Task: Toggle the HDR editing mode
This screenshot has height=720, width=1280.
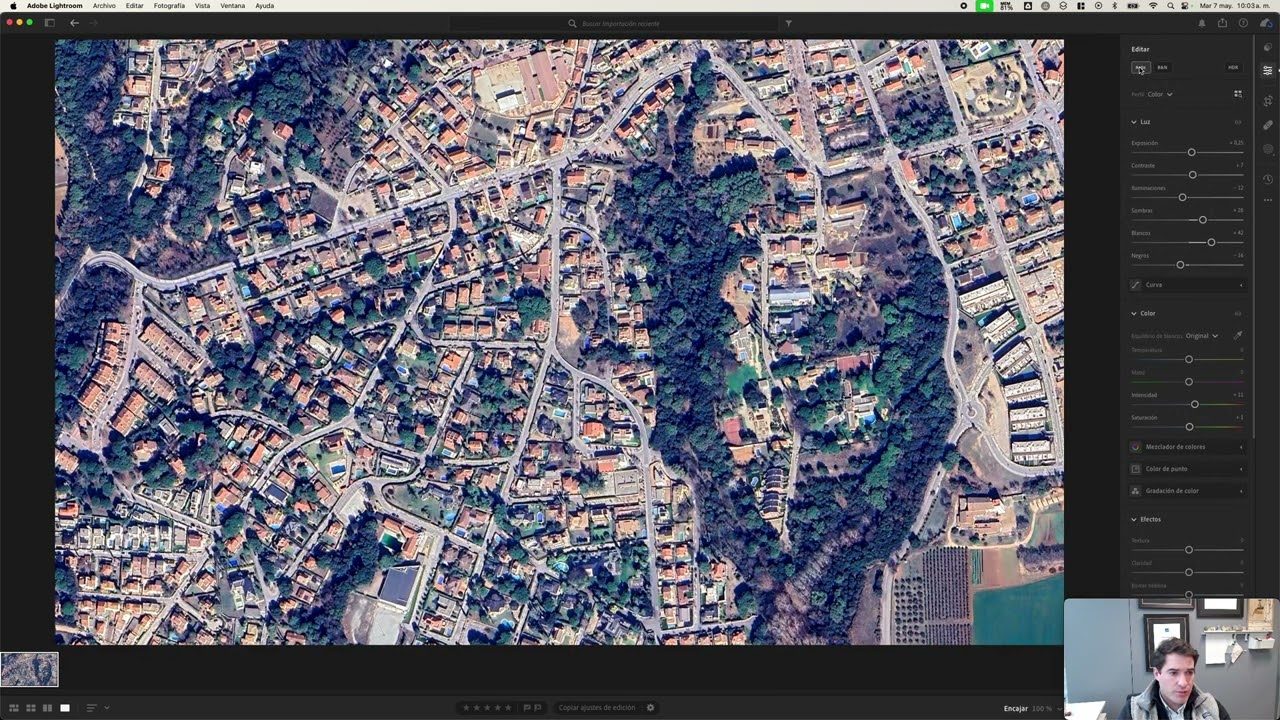Action: pyautogui.click(x=1233, y=67)
